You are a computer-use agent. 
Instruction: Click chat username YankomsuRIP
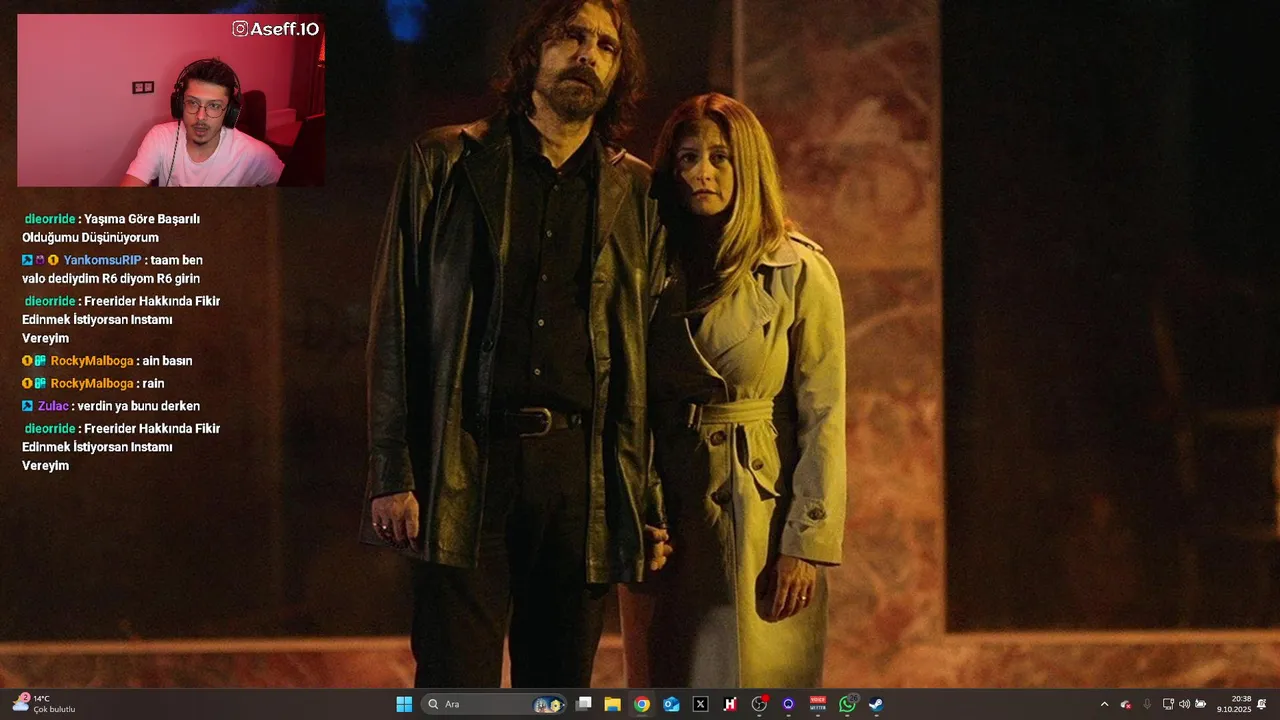(x=102, y=260)
